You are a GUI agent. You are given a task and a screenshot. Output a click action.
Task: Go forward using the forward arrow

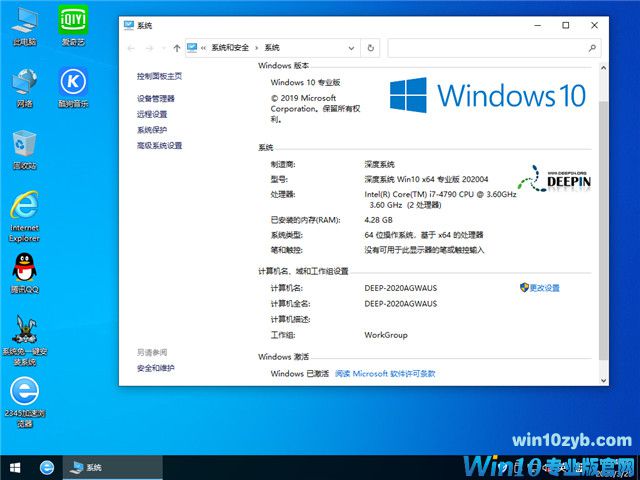pos(149,48)
